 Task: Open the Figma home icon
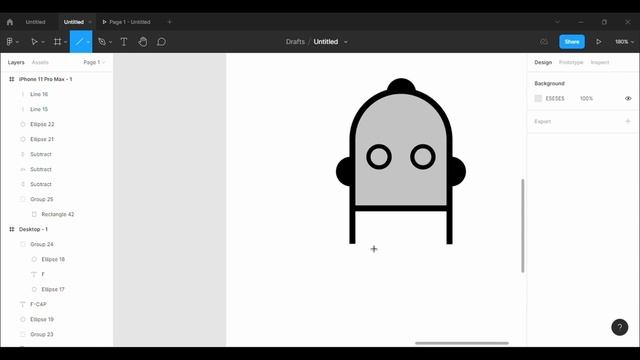[x=10, y=22]
